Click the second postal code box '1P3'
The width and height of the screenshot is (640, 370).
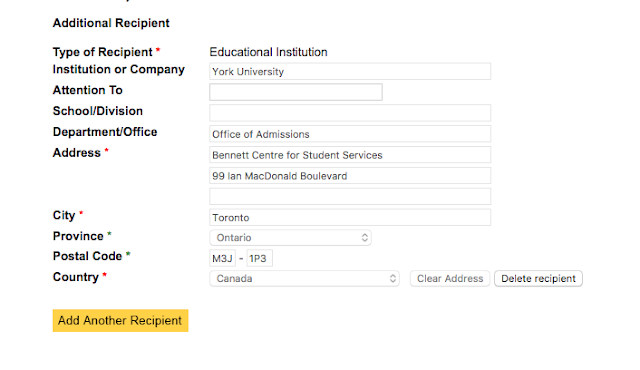pos(260,259)
